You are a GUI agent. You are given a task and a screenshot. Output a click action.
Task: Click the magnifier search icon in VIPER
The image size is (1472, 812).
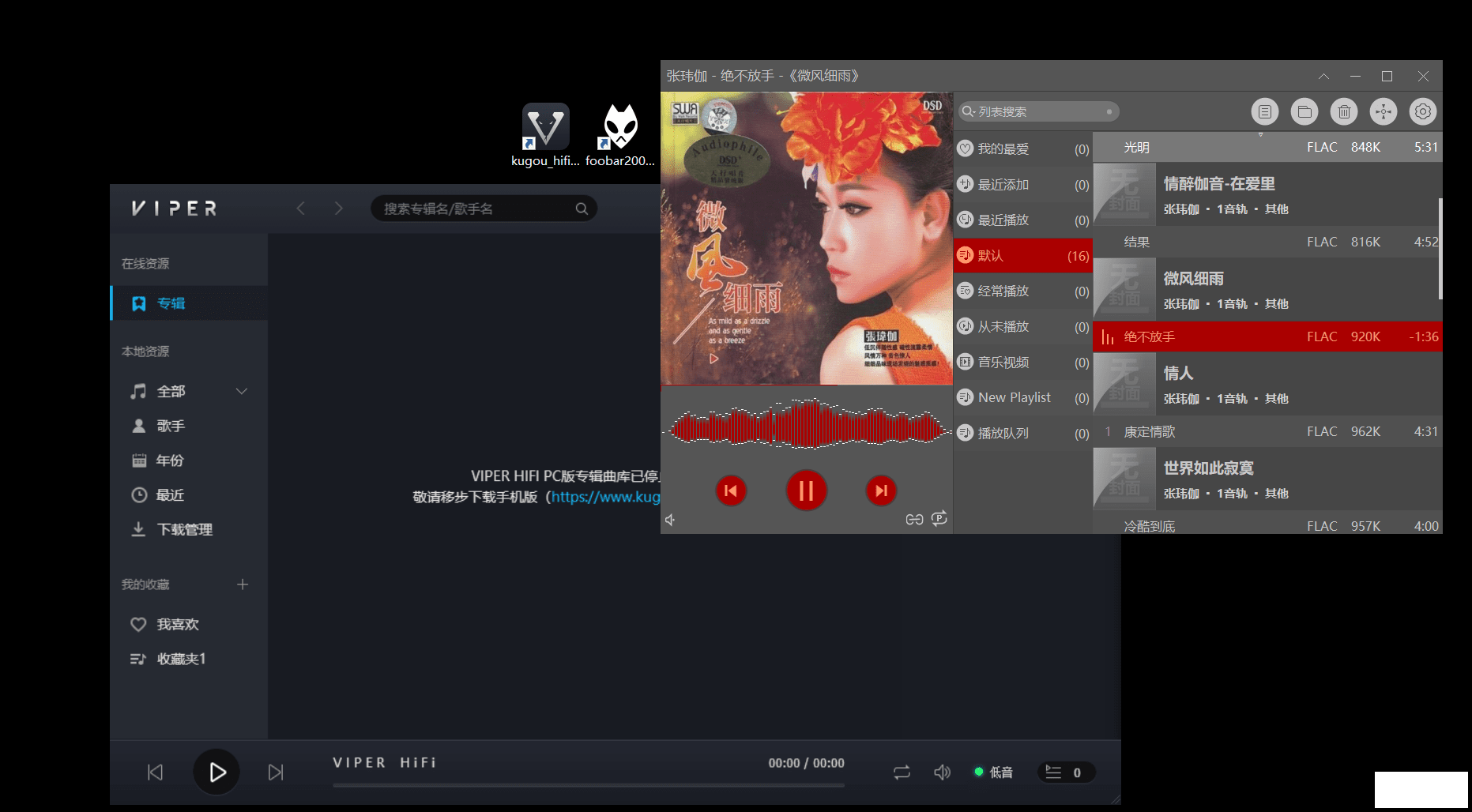click(x=582, y=209)
